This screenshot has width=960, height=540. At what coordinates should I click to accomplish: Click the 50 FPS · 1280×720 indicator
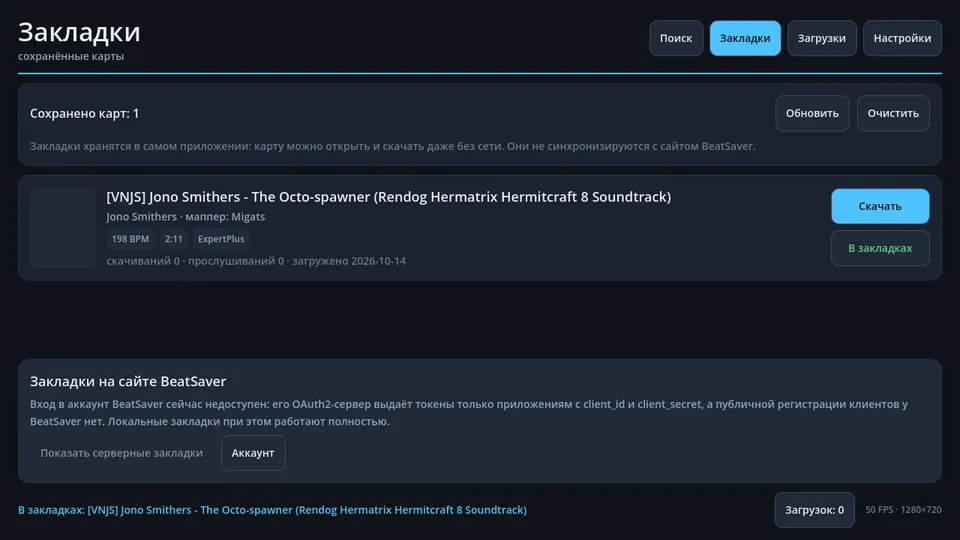pos(903,510)
